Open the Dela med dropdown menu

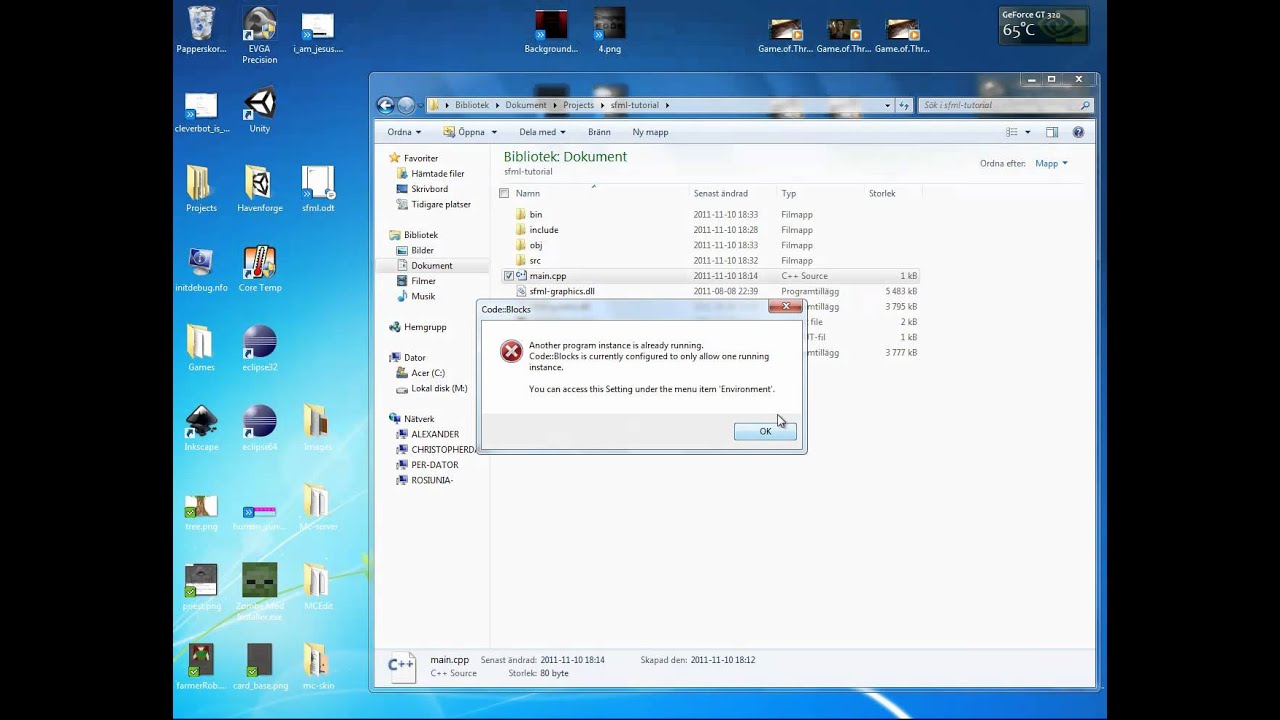[542, 132]
